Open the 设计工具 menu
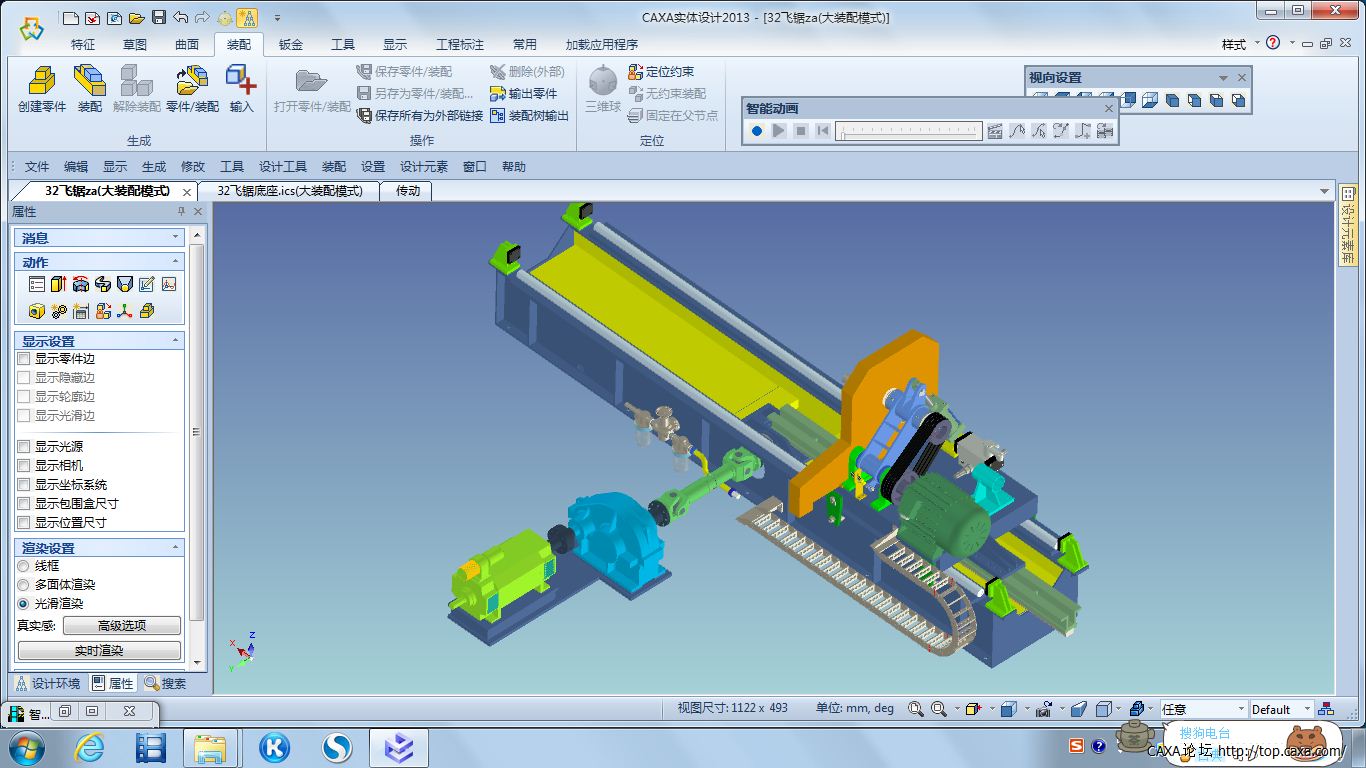This screenshot has height=768, width=1366. click(x=283, y=167)
